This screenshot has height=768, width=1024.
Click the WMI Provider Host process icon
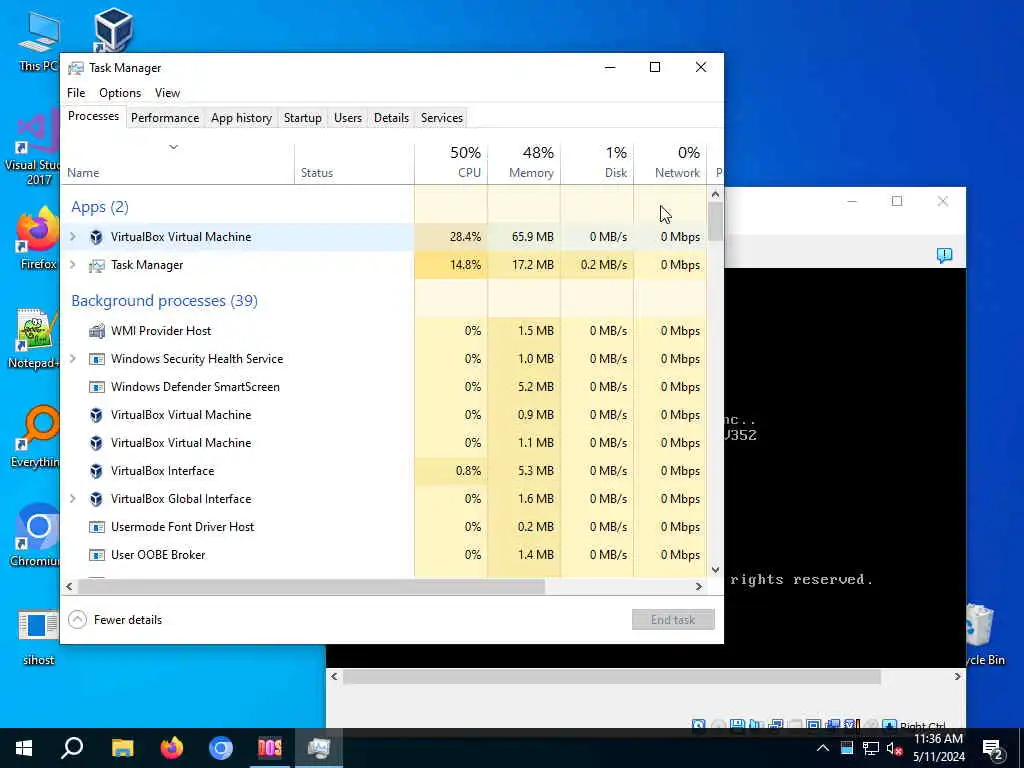(97, 330)
